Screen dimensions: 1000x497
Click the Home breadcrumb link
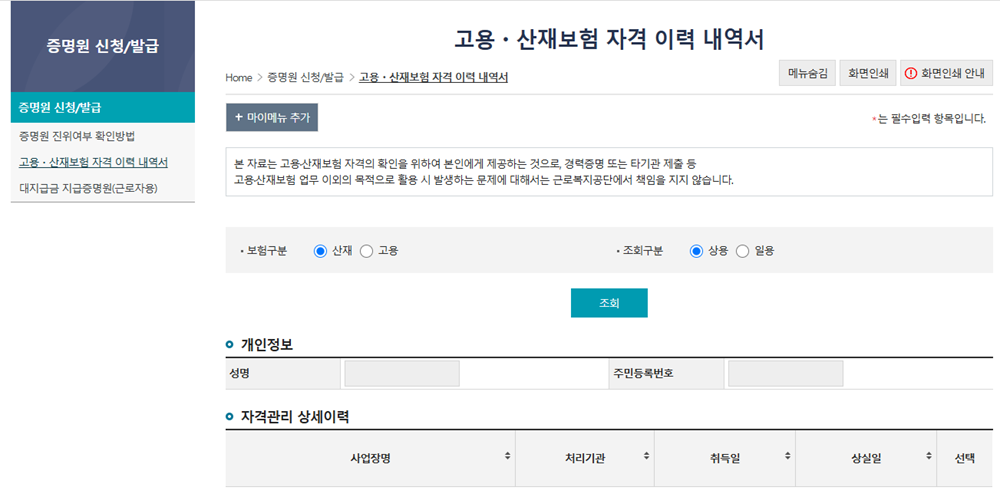point(239,78)
